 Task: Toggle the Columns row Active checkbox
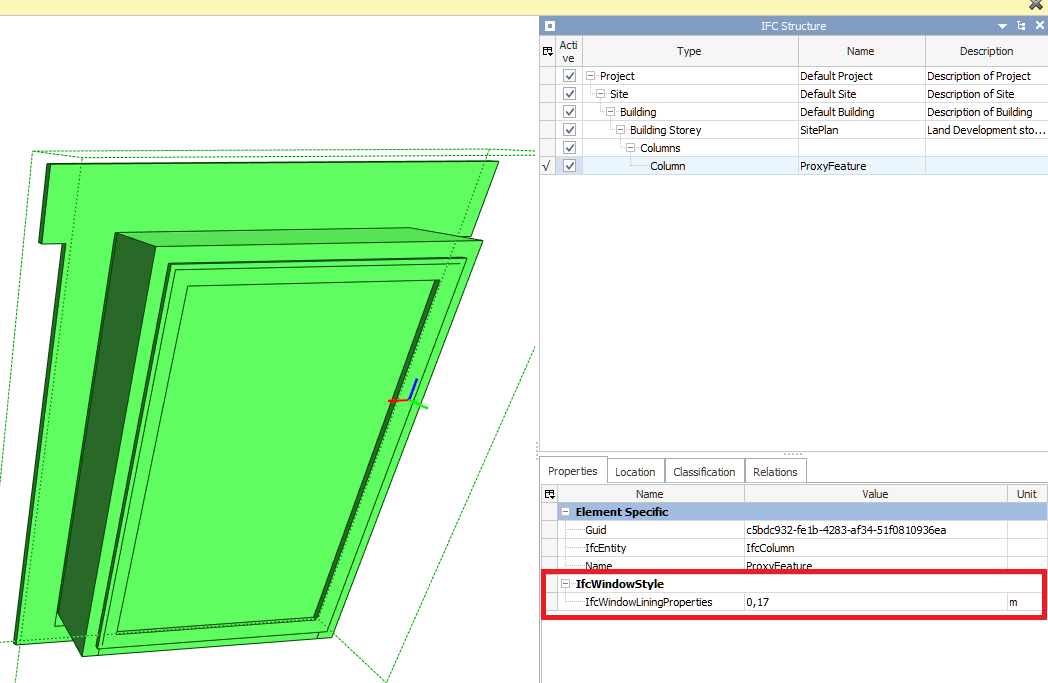(569, 148)
